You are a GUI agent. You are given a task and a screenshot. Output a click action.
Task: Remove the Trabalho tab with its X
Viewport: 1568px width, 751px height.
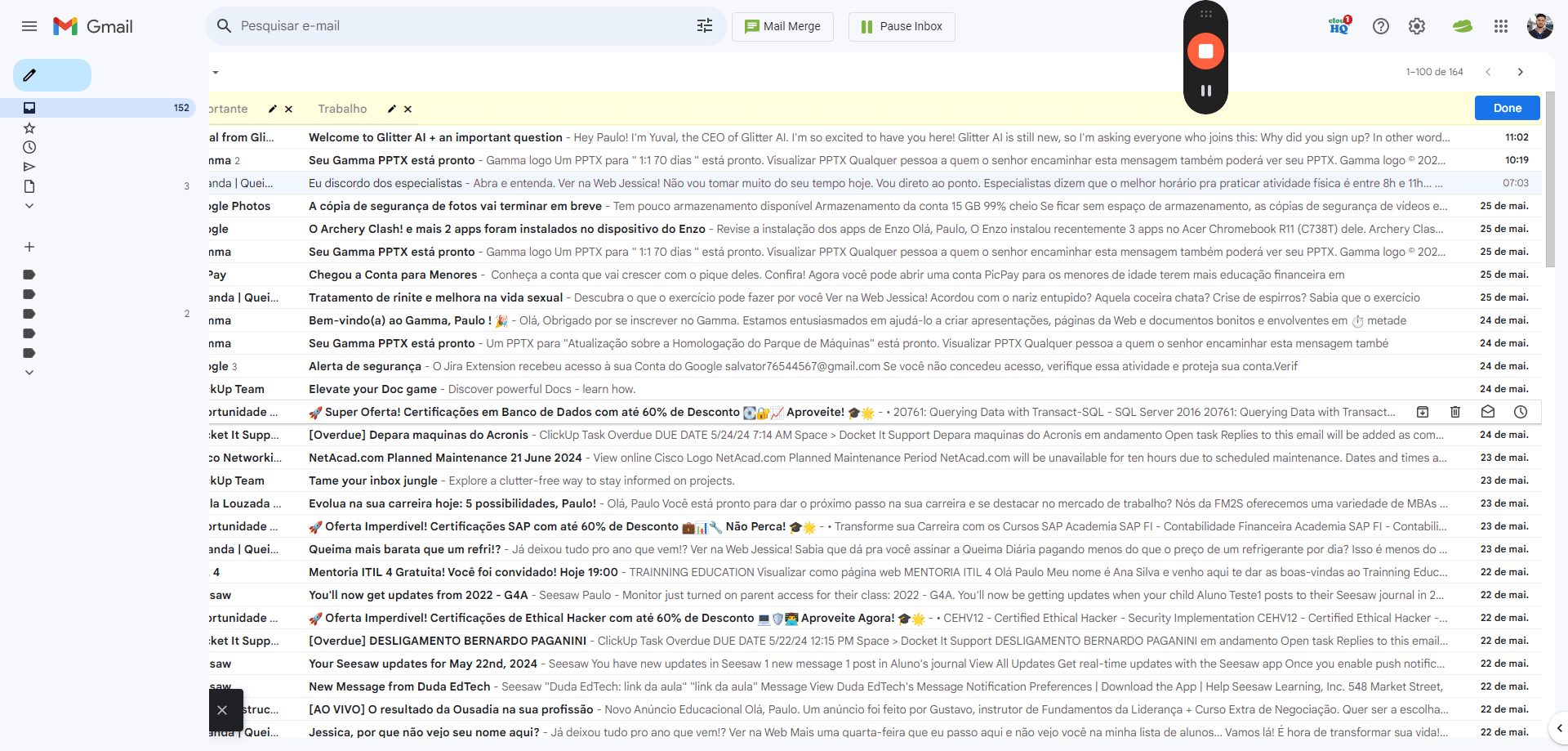(x=408, y=109)
